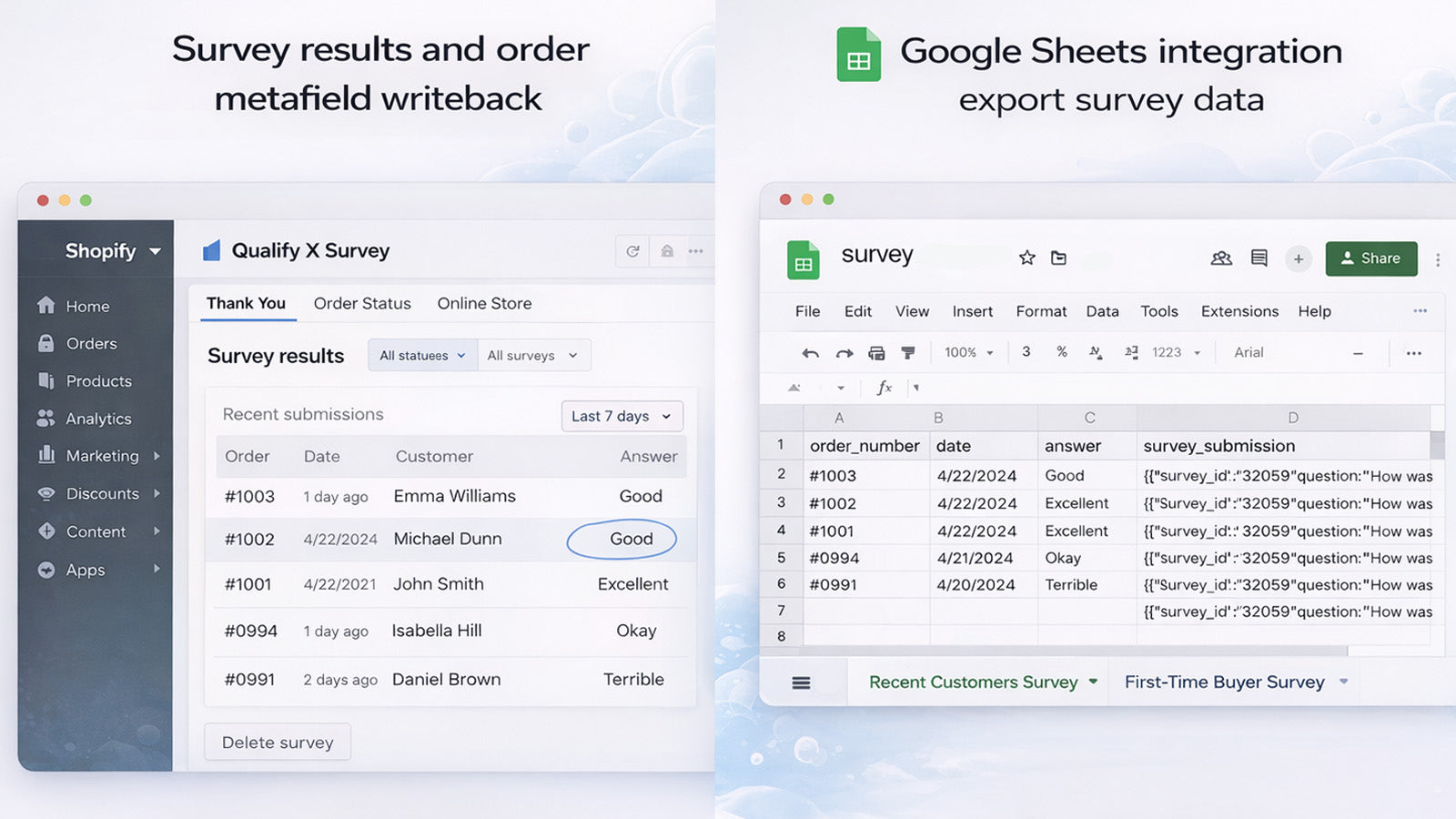This screenshot has width=1456, height=819.
Task: Click the Delete survey button
Action: tap(278, 743)
